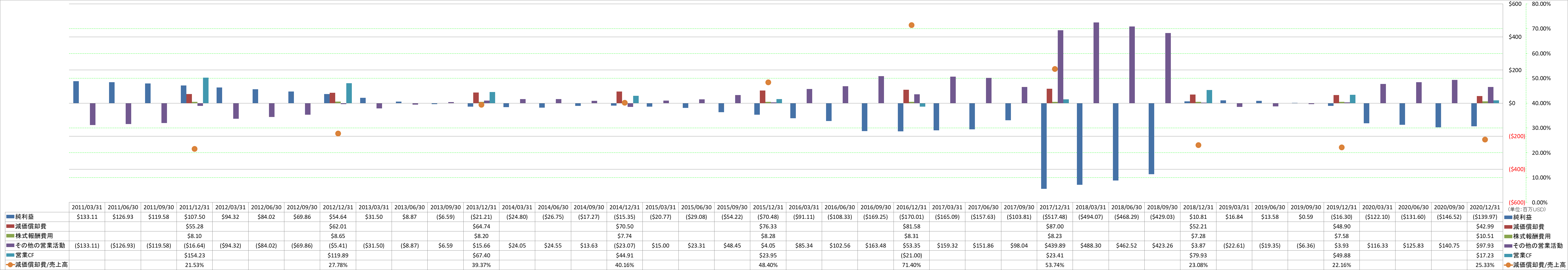Select the 2018/09/30 column header
This screenshot has height=270, width=1568.
[x=1163, y=207]
